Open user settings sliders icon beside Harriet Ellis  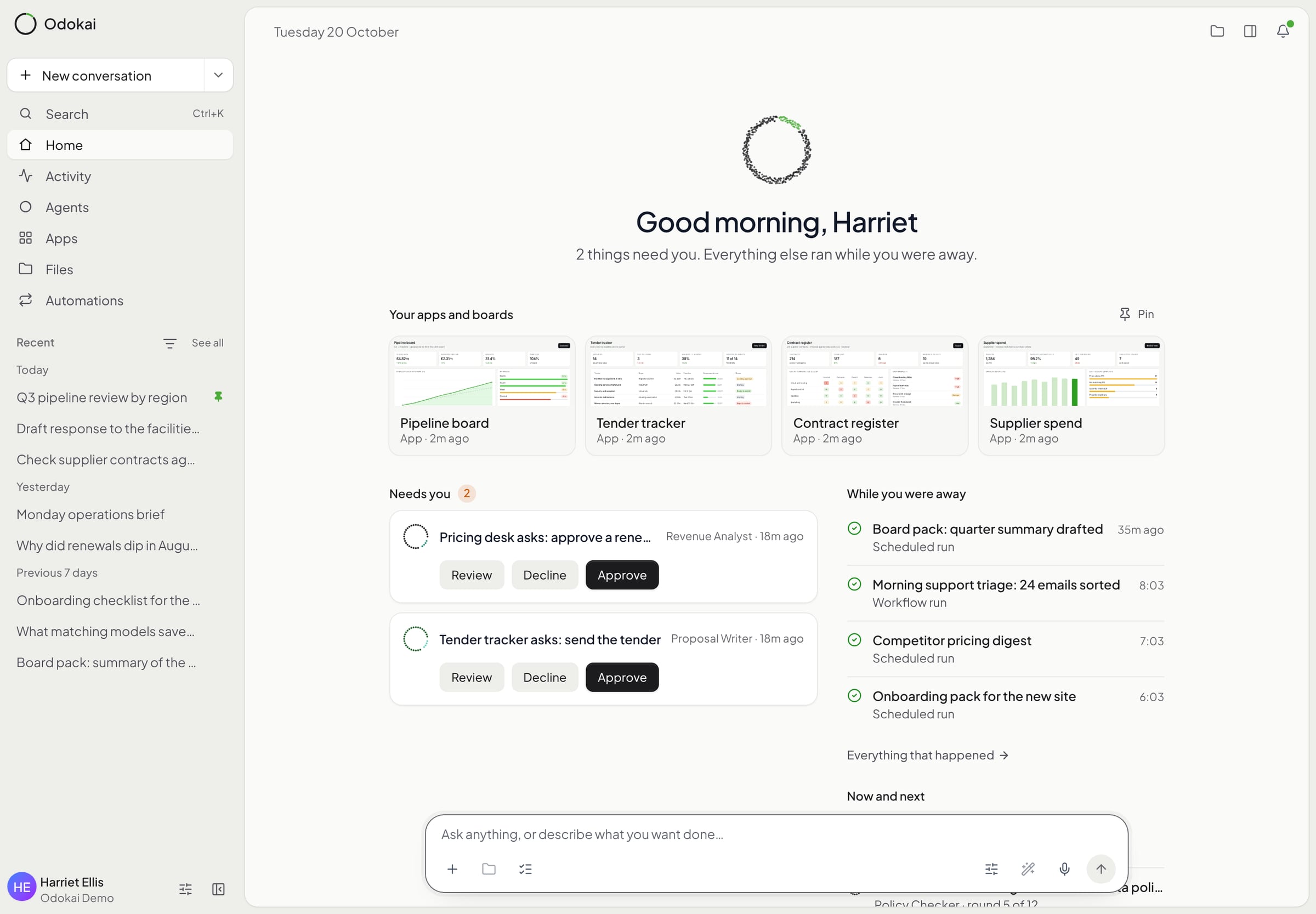click(185, 889)
